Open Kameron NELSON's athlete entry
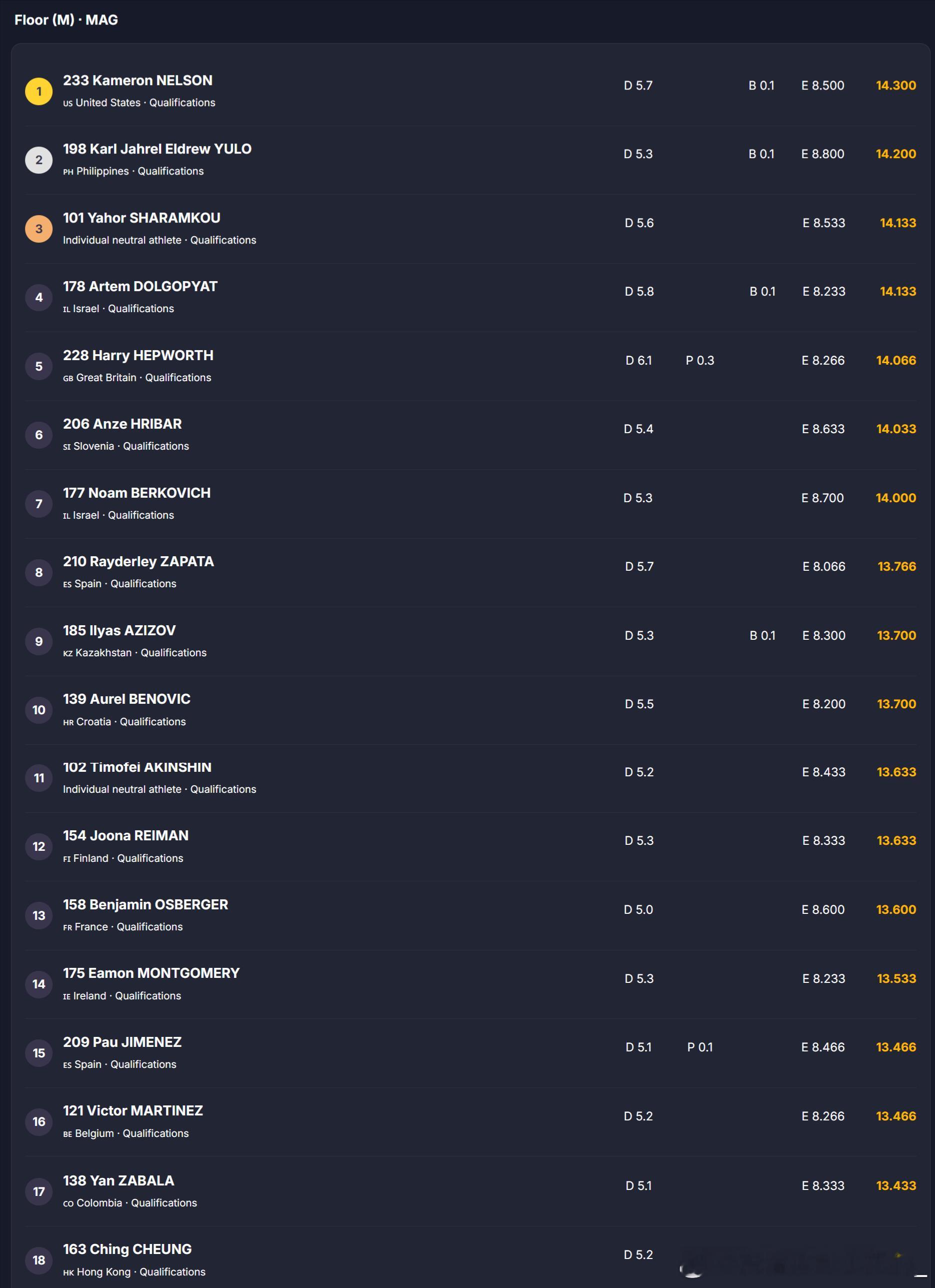The width and height of the screenshot is (935, 1288). [x=137, y=81]
